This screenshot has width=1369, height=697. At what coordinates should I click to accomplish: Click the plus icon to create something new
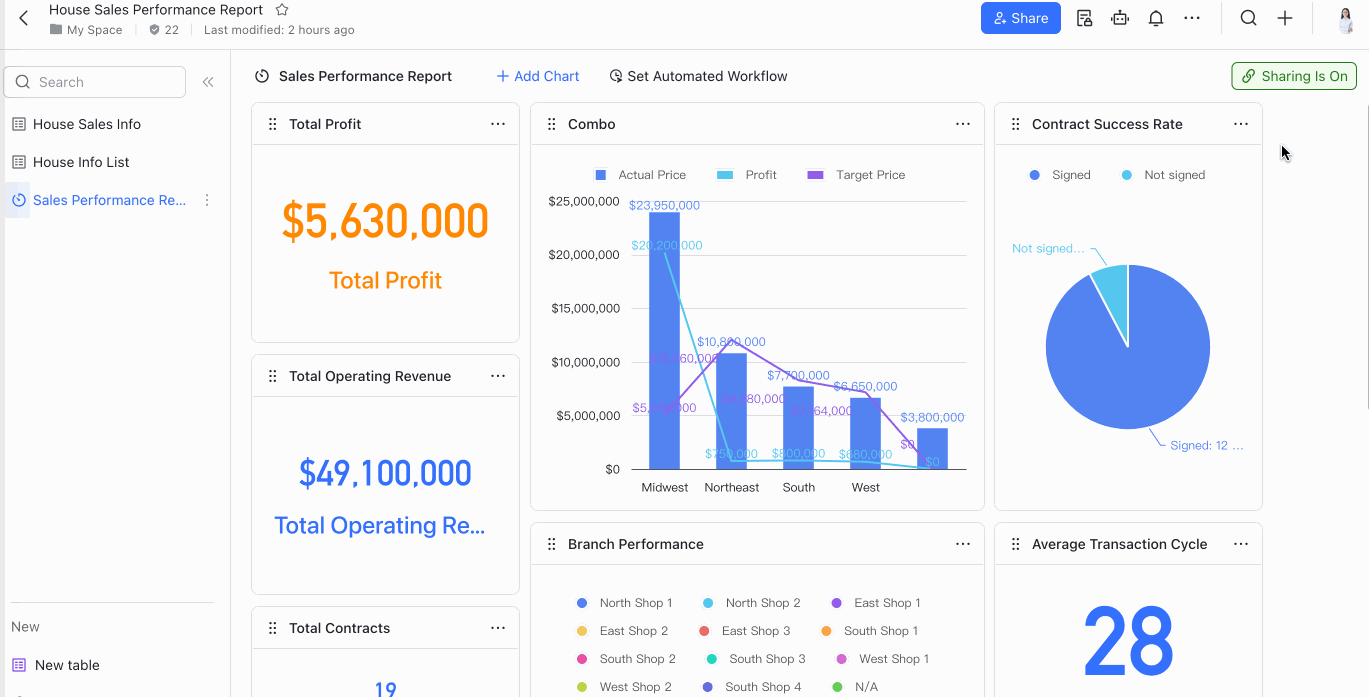pos(1285,17)
